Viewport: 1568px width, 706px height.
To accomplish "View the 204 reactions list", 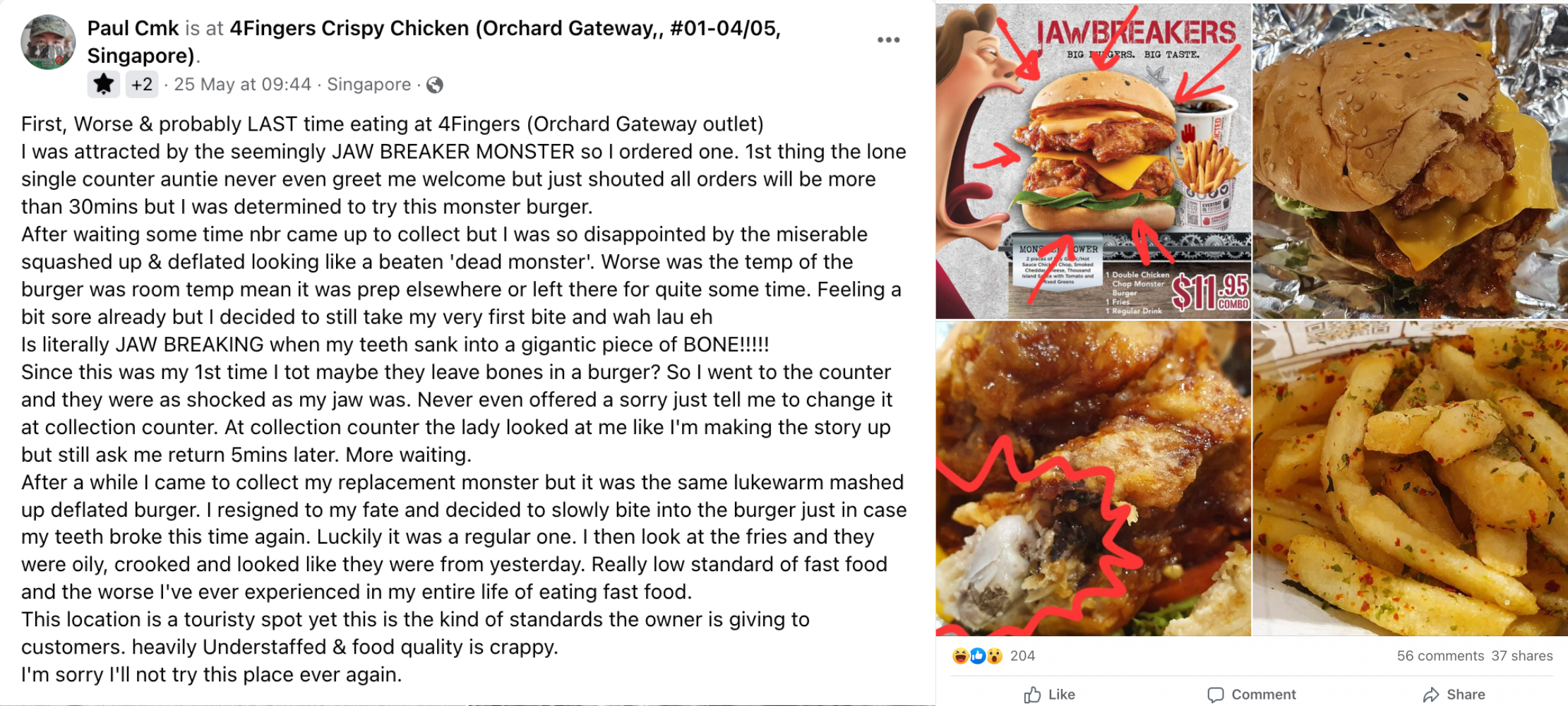I will pyautogui.click(x=1022, y=656).
